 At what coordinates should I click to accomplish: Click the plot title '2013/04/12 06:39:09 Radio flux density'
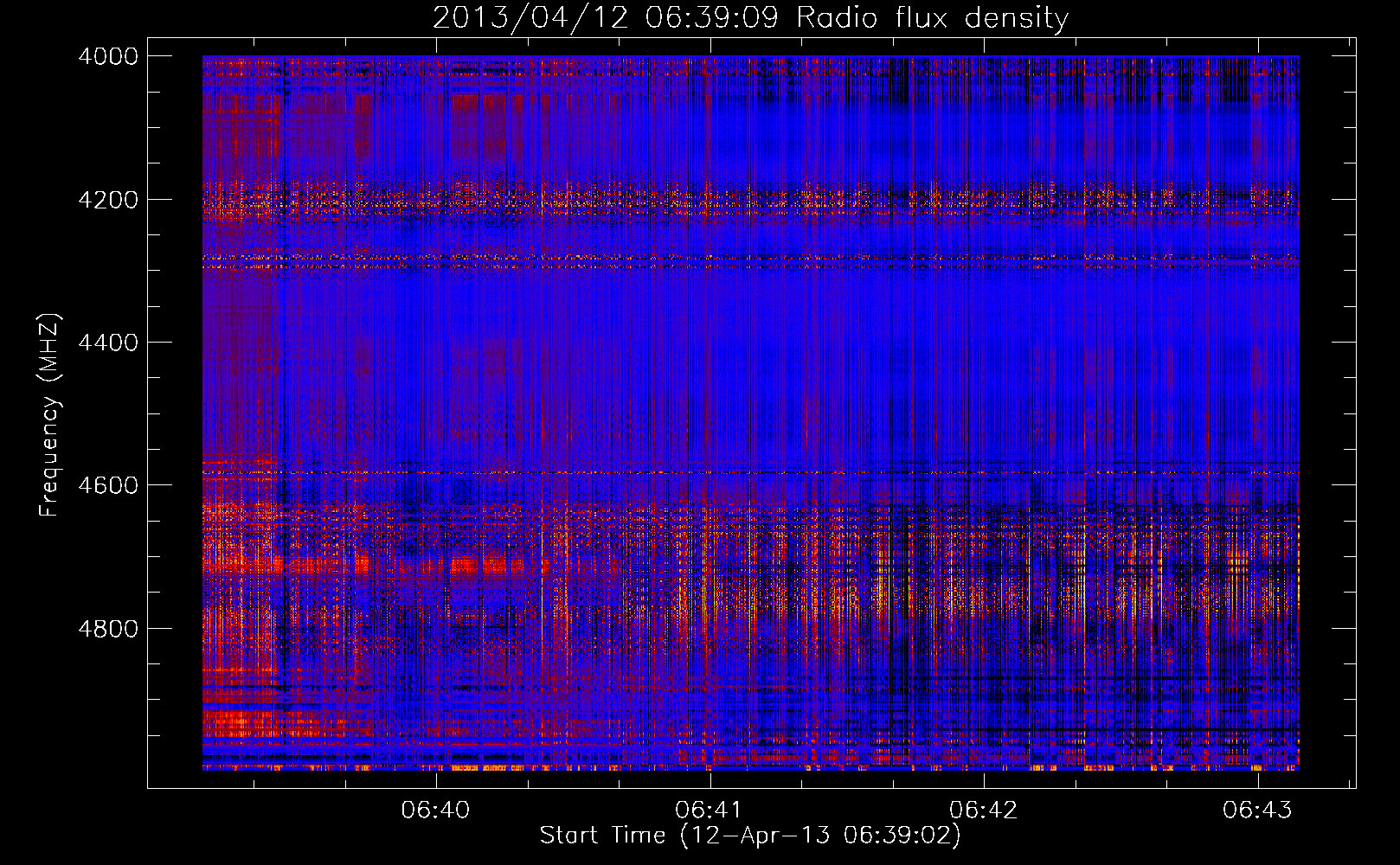click(750, 18)
